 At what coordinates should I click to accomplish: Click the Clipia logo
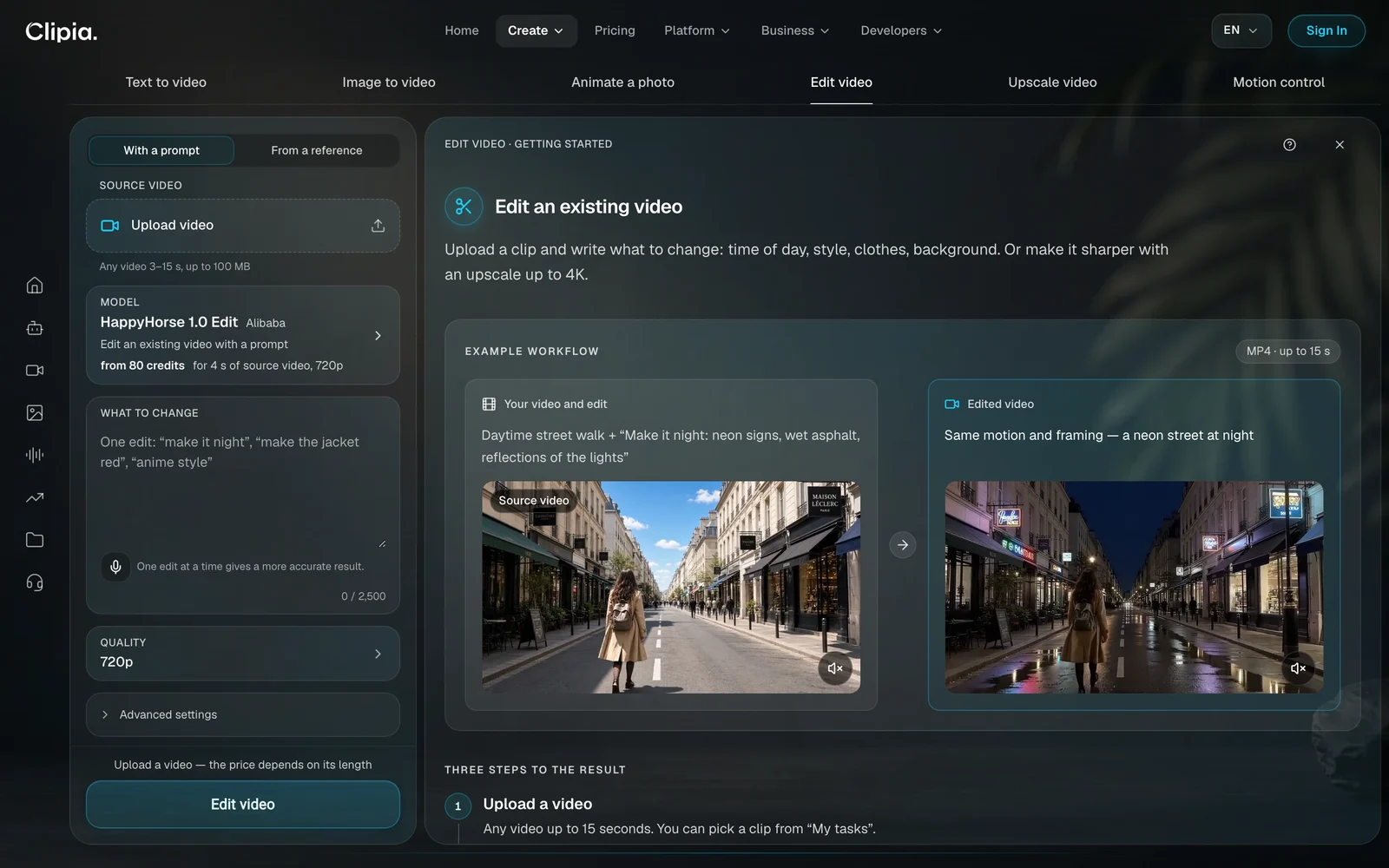[x=62, y=31]
